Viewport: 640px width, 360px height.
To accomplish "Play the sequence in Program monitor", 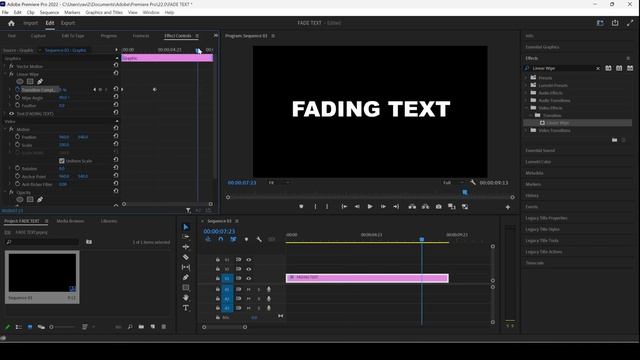I will (x=370, y=207).
